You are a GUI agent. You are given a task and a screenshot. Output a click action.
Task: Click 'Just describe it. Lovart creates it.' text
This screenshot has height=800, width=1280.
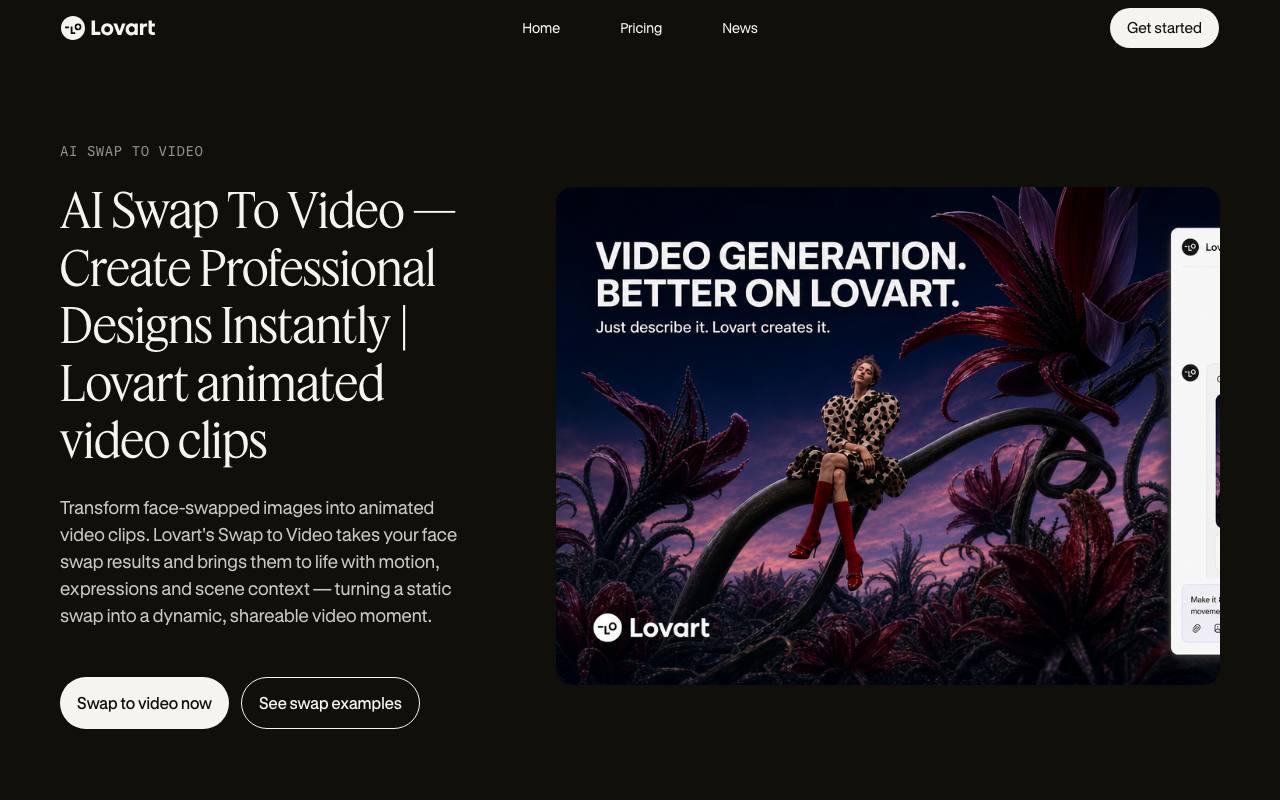point(713,327)
